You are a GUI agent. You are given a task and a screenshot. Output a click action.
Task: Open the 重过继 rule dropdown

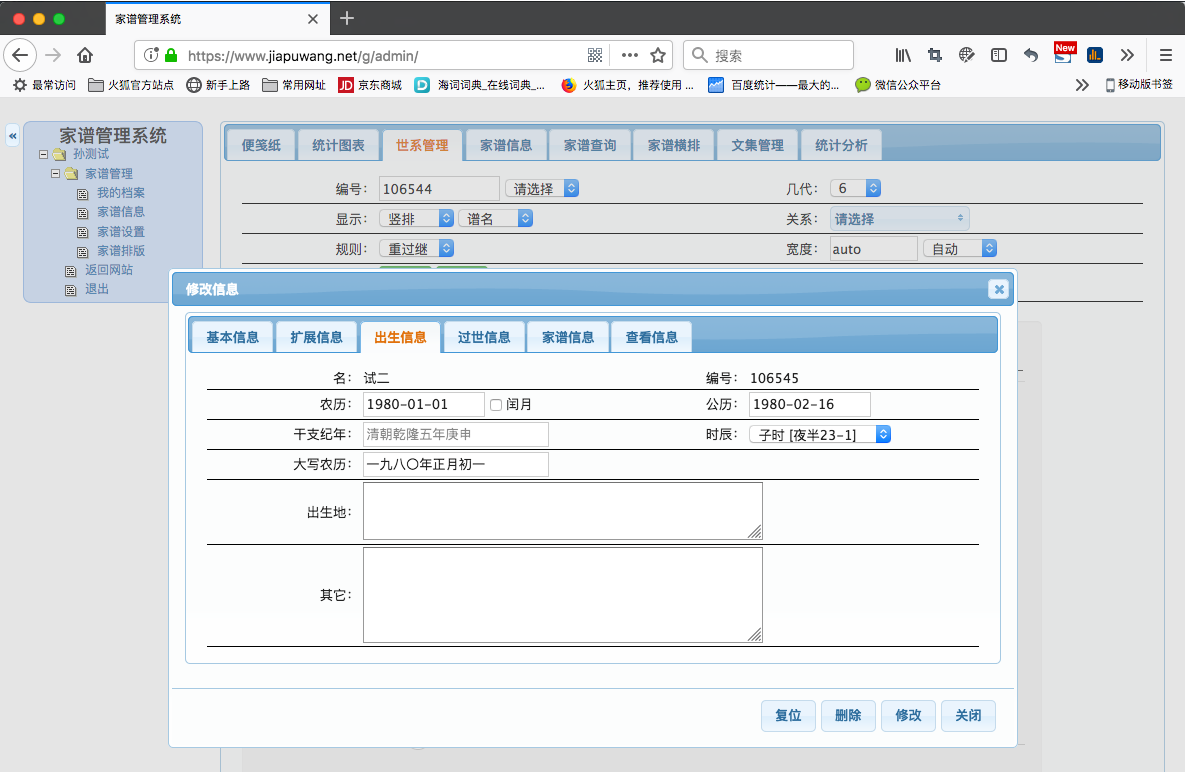coord(416,249)
